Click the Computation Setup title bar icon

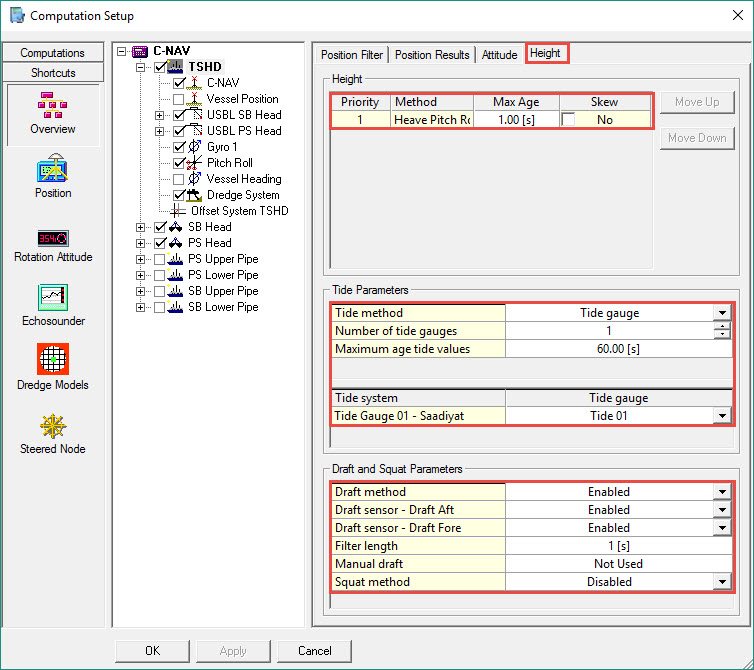[x=17, y=16]
